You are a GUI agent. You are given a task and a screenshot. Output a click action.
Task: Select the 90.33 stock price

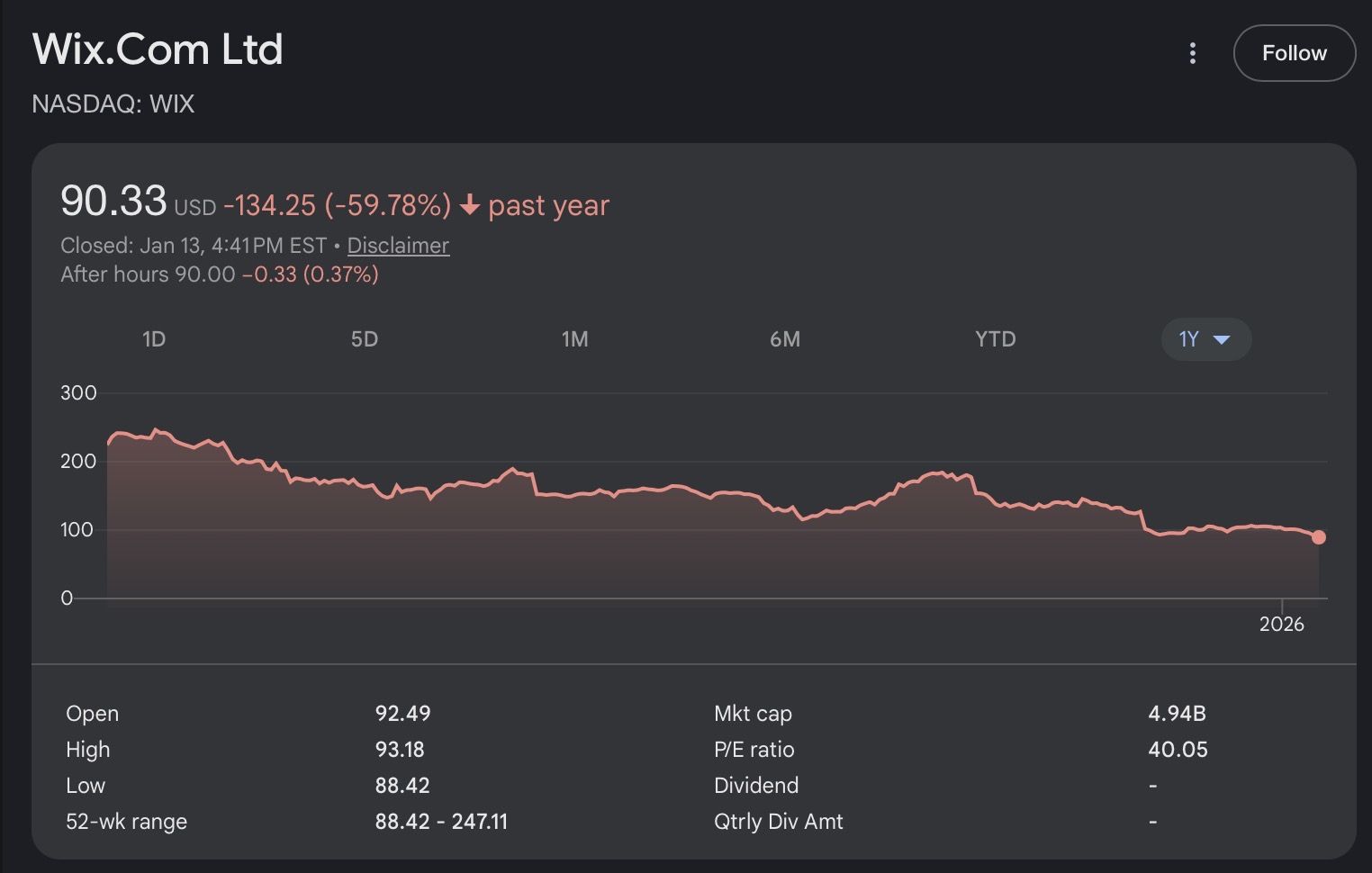click(113, 200)
